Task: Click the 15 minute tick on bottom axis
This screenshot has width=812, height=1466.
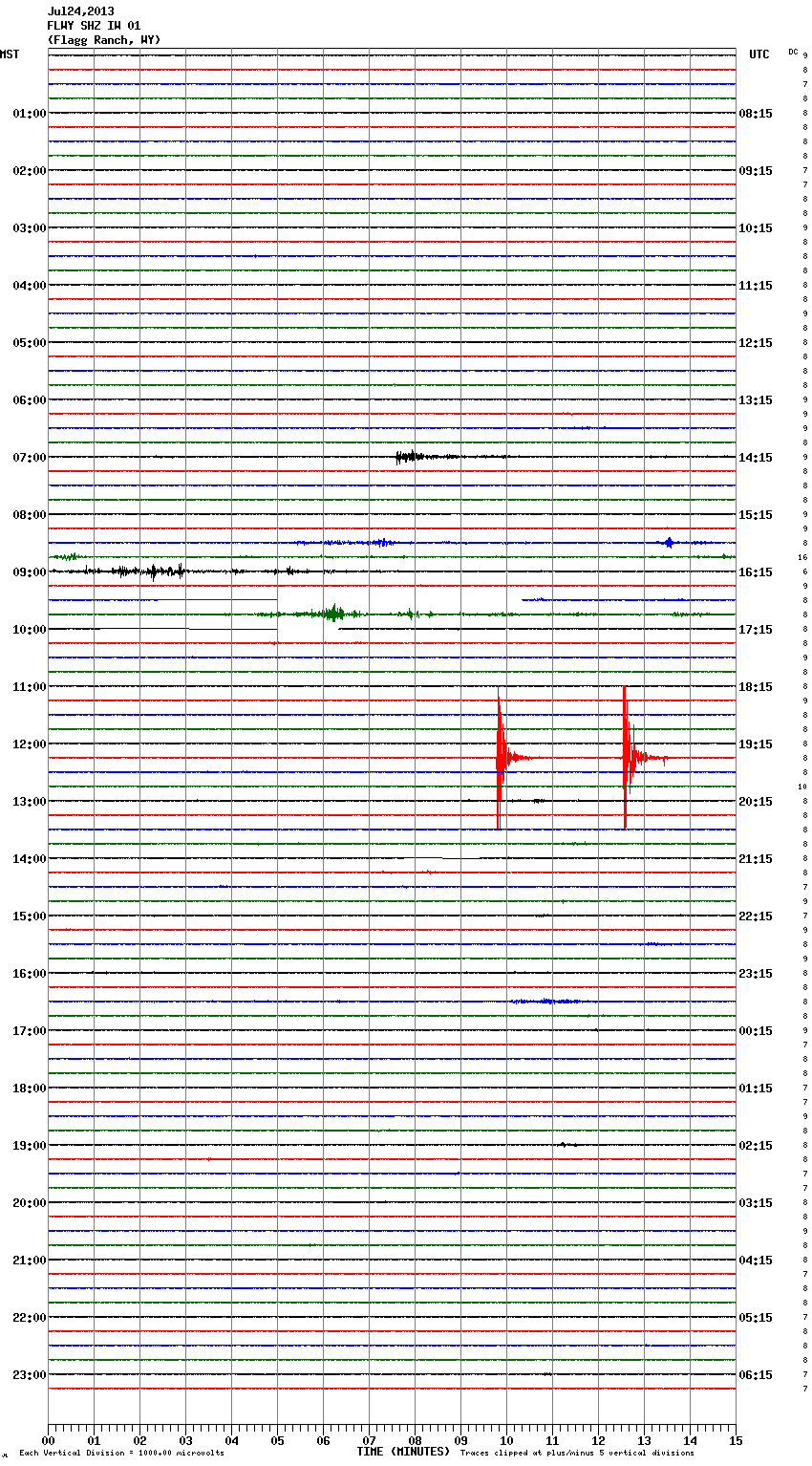Action: [x=736, y=1440]
